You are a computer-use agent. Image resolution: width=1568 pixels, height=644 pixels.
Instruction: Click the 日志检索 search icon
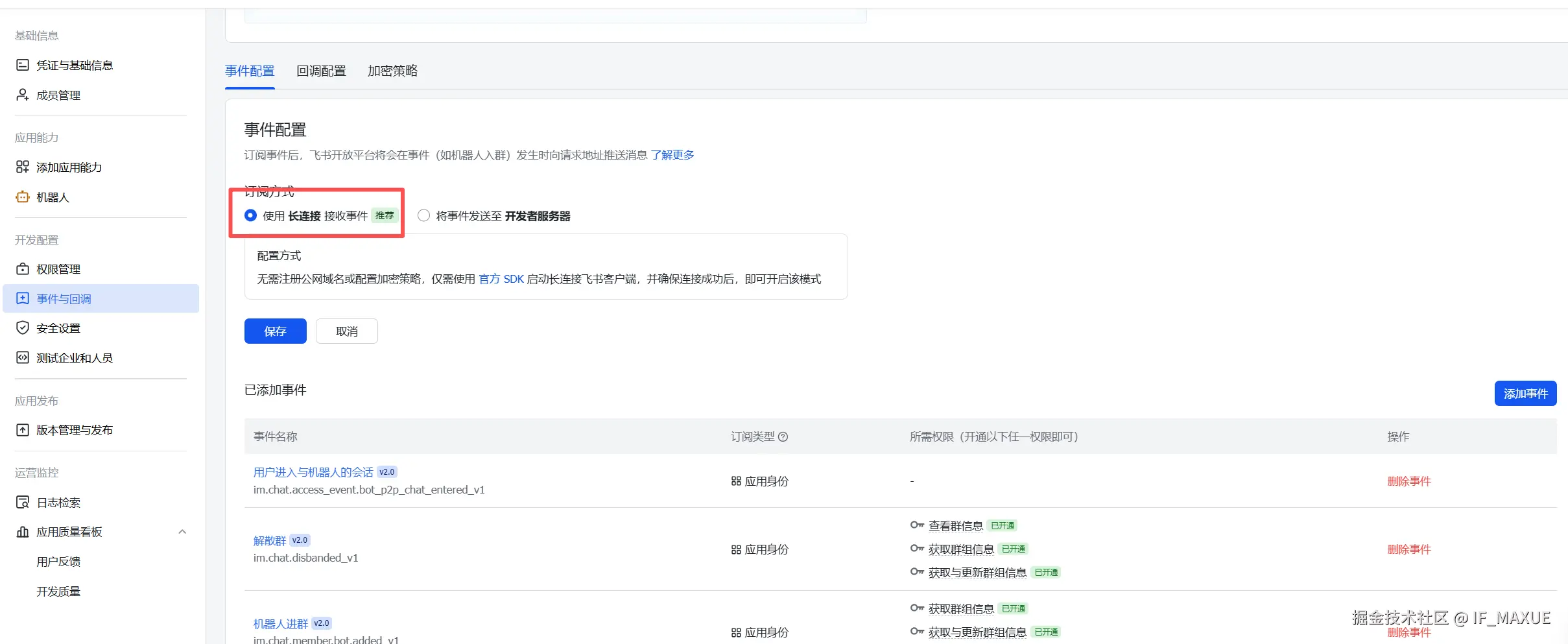coord(23,502)
